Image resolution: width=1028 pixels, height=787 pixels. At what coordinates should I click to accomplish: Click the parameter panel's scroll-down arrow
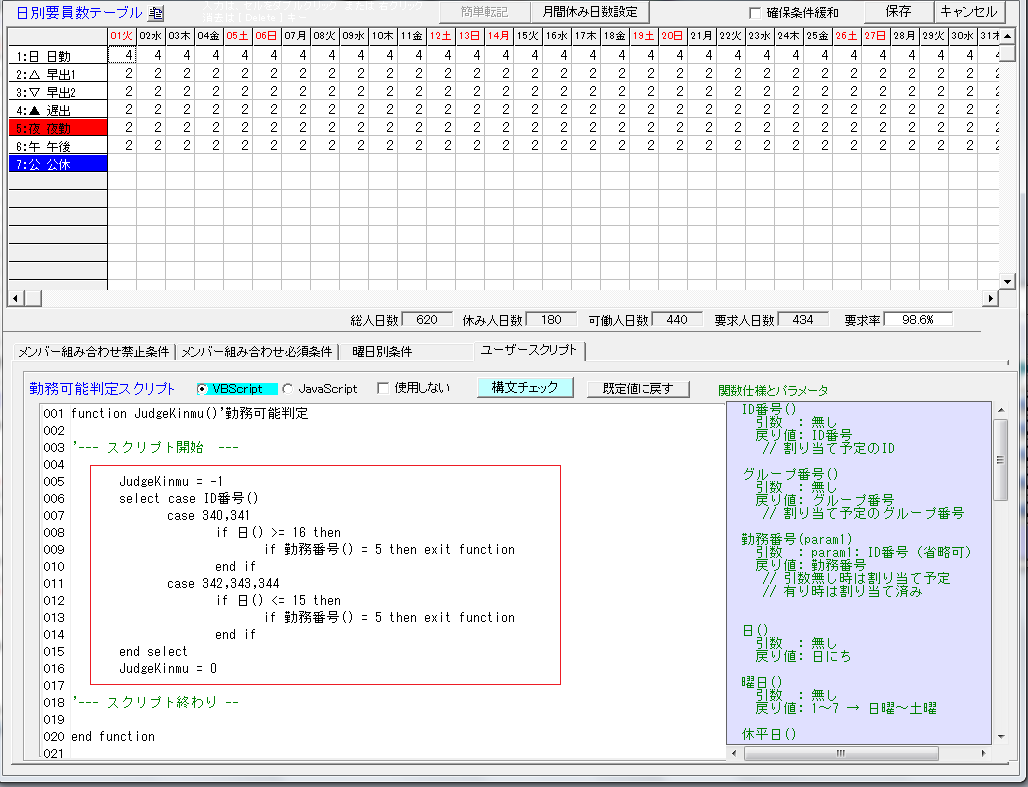pos(1001,735)
